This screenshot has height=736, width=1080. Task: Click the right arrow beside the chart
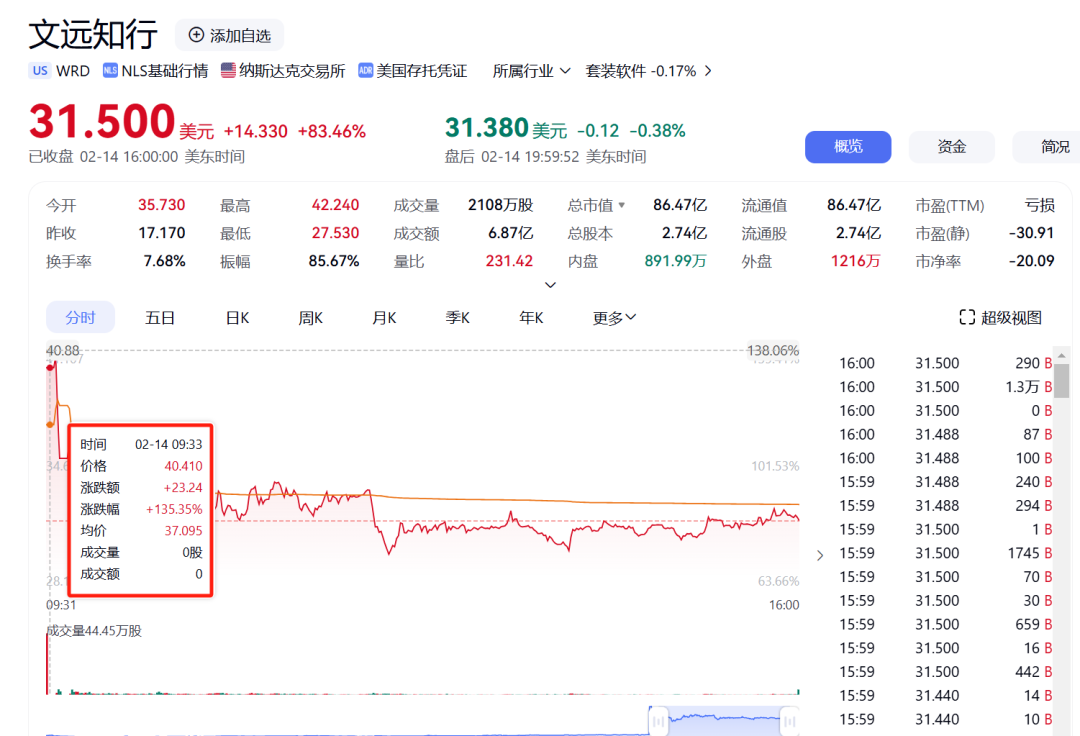(x=820, y=555)
